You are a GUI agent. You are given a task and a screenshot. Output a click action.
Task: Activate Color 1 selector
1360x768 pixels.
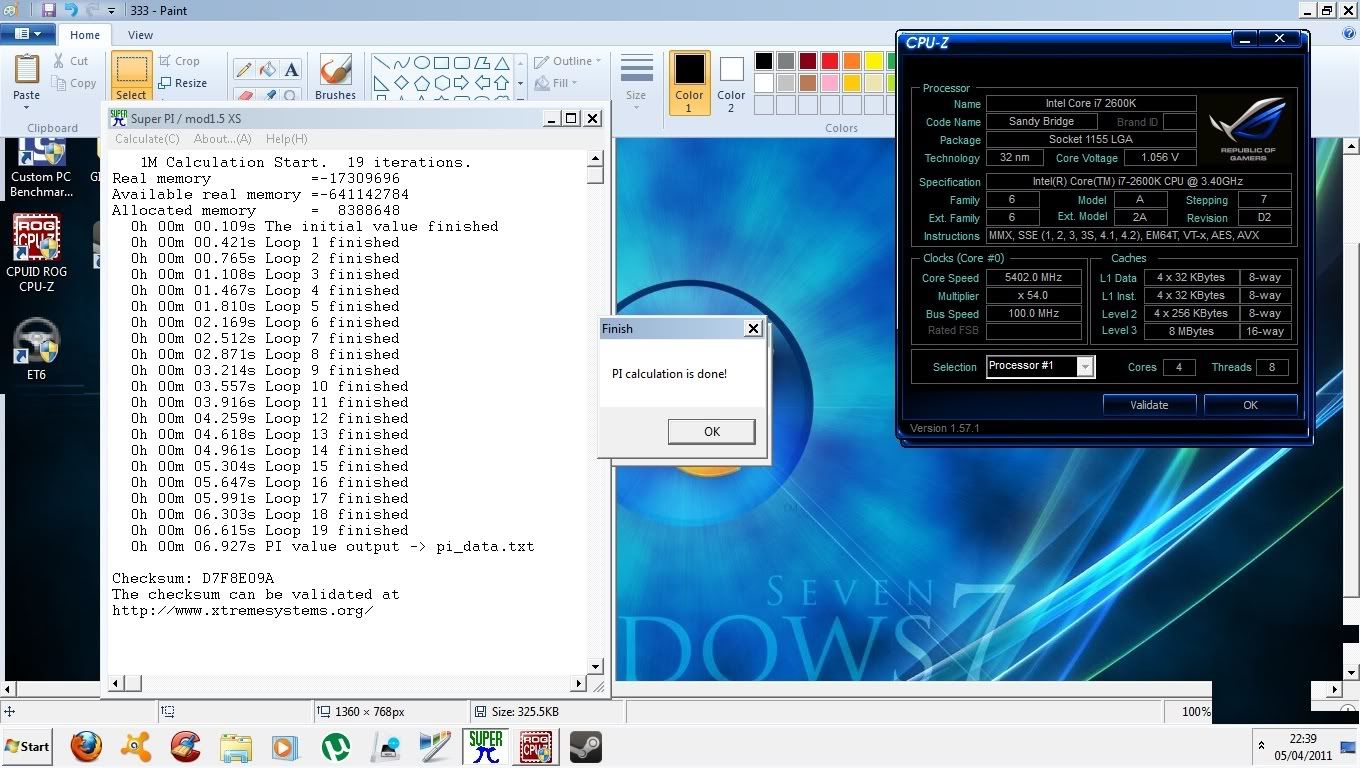(x=689, y=82)
